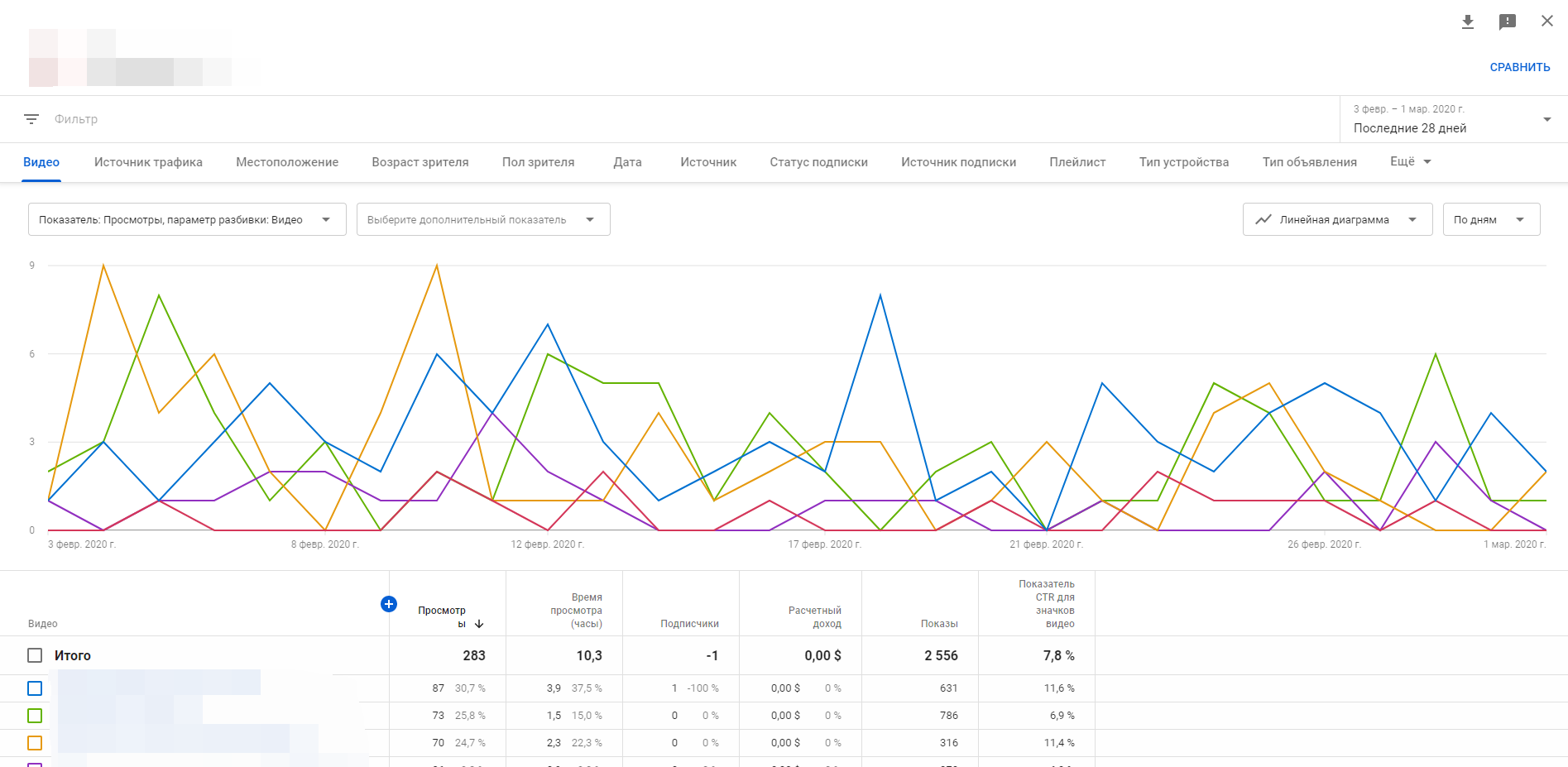Viewport: 1568px width, 767px height.
Task: Toggle the Итого checkbox
Action: (35, 655)
